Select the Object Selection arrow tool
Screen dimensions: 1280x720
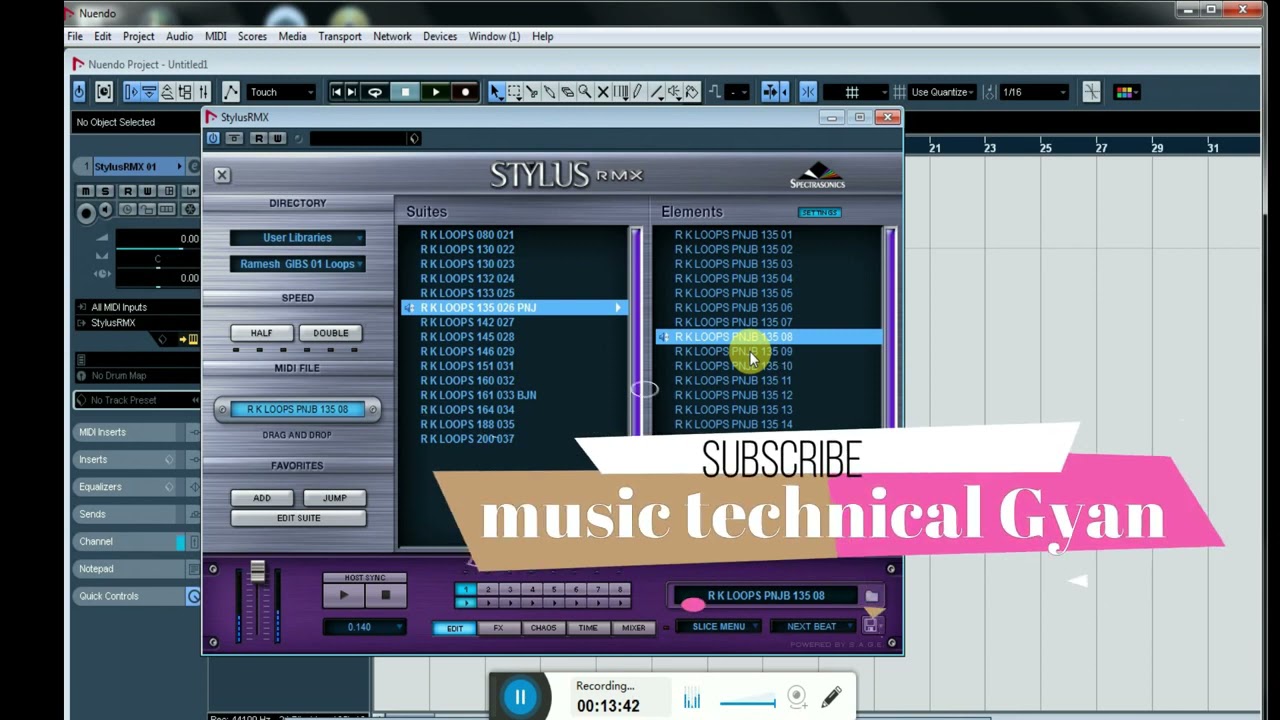pos(496,92)
